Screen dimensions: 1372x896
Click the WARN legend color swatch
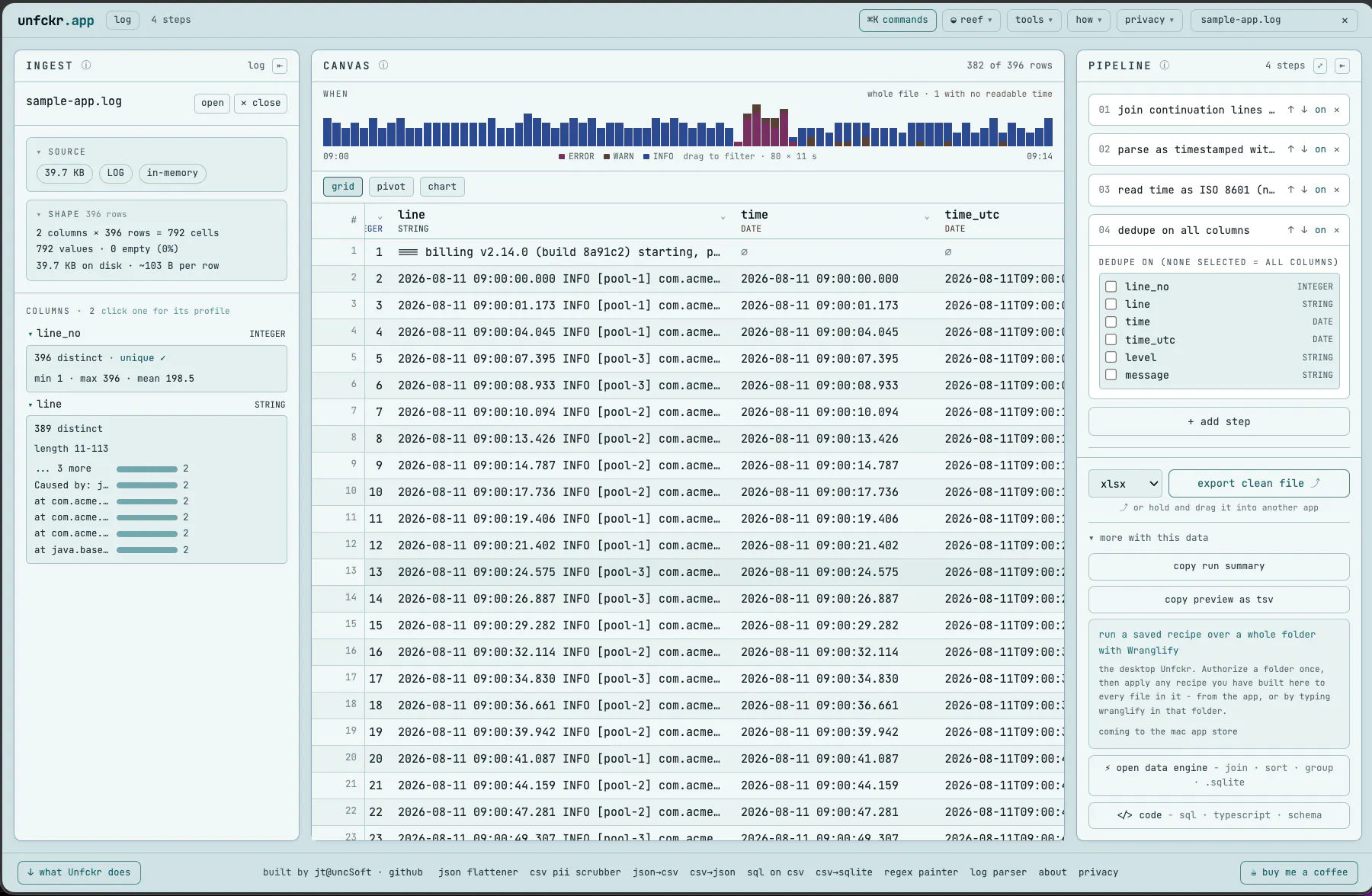click(607, 157)
